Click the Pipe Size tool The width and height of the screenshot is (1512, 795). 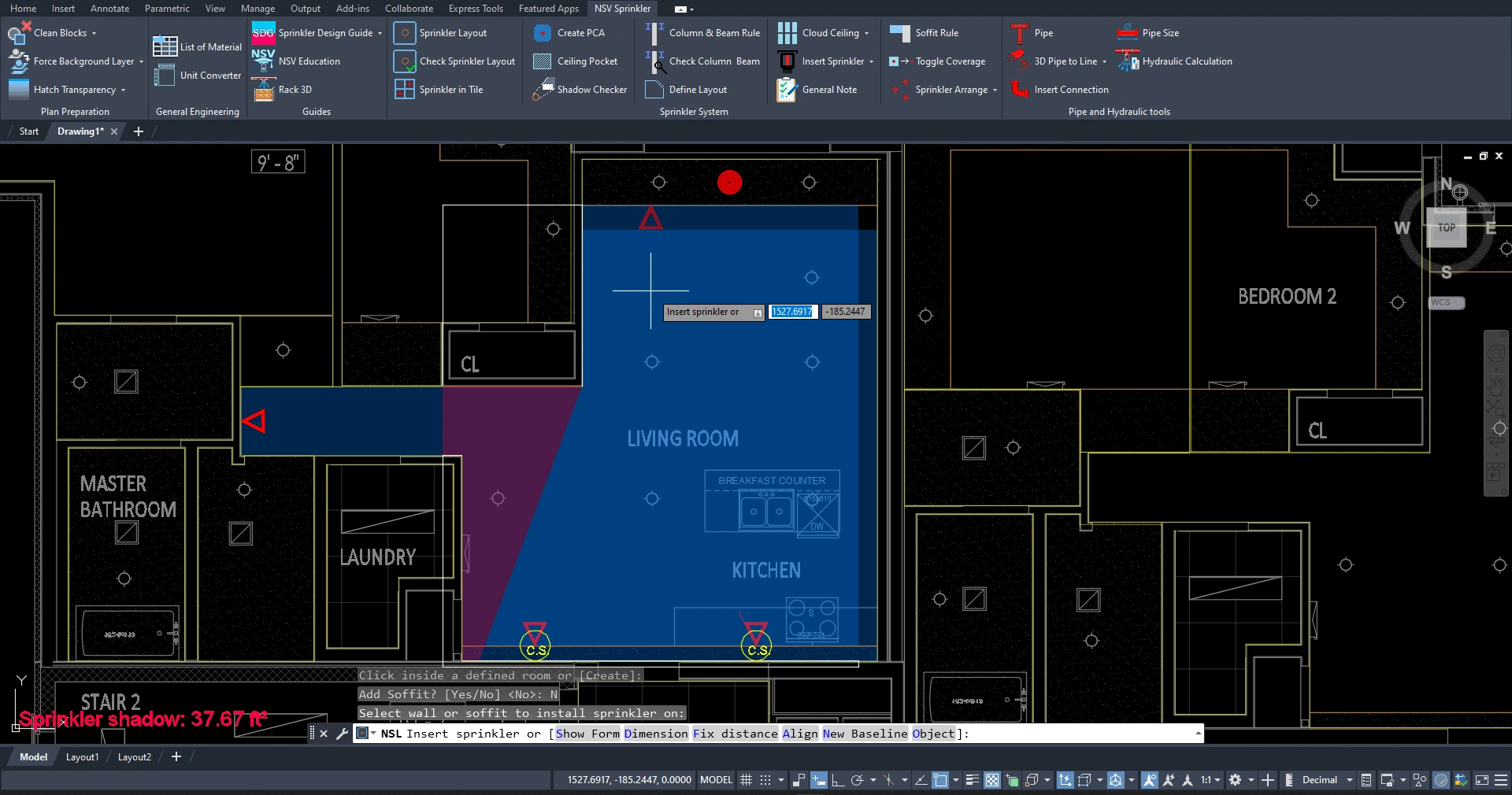click(1148, 33)
